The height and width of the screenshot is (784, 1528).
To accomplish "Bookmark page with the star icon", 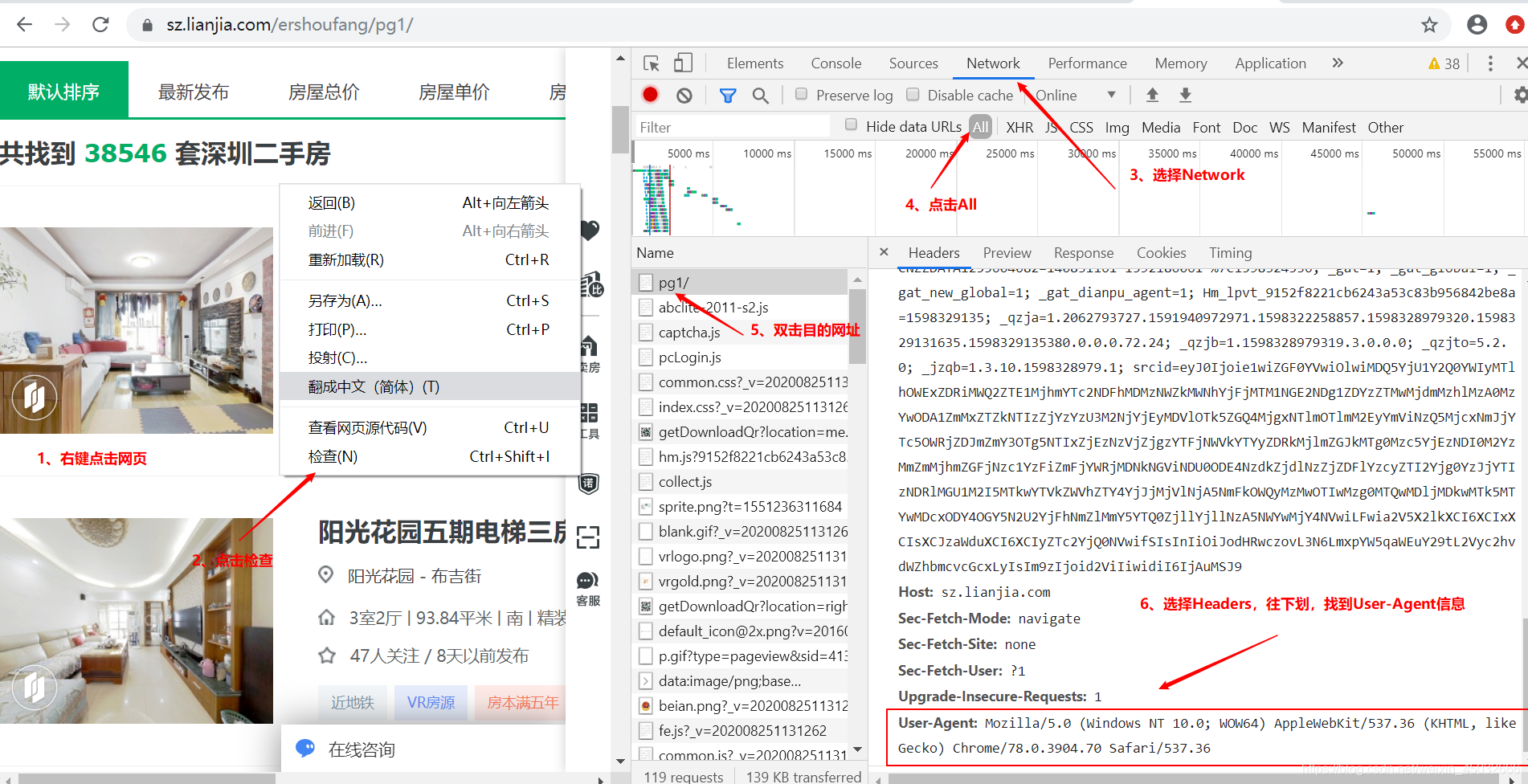I will tap(1429, 25).
